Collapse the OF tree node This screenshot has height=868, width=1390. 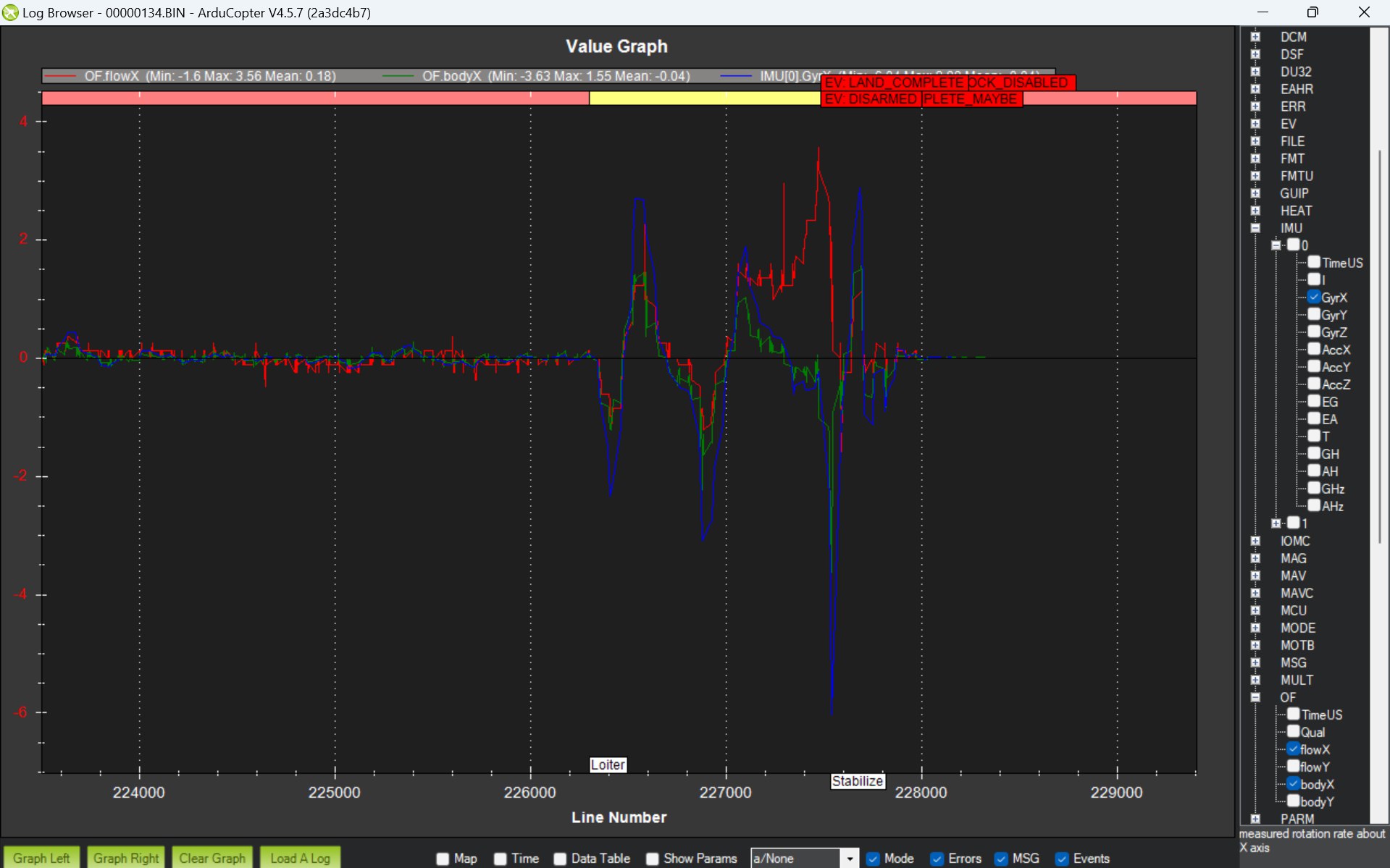[1255, 697]
